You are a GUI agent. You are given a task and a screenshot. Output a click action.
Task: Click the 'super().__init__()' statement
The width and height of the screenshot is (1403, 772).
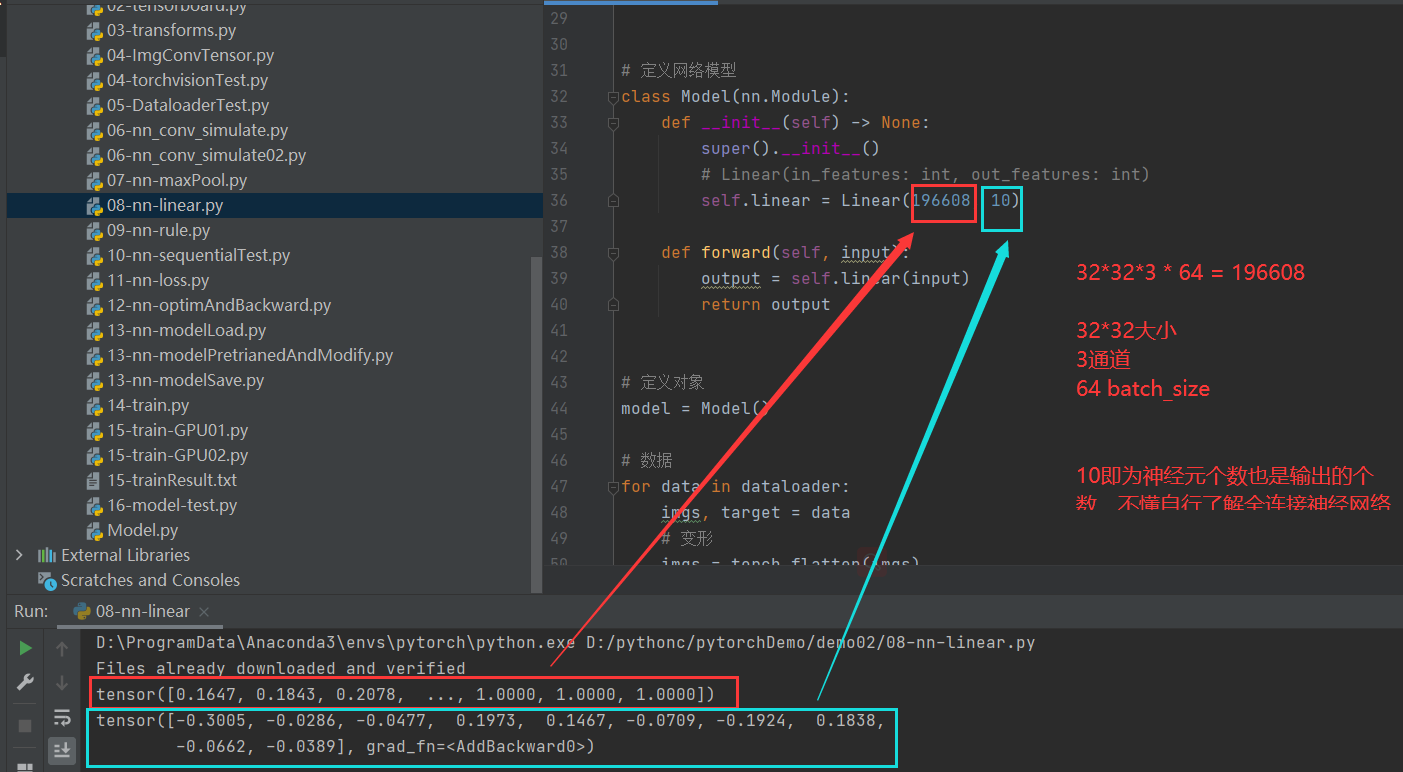click(x=790, y=149)
